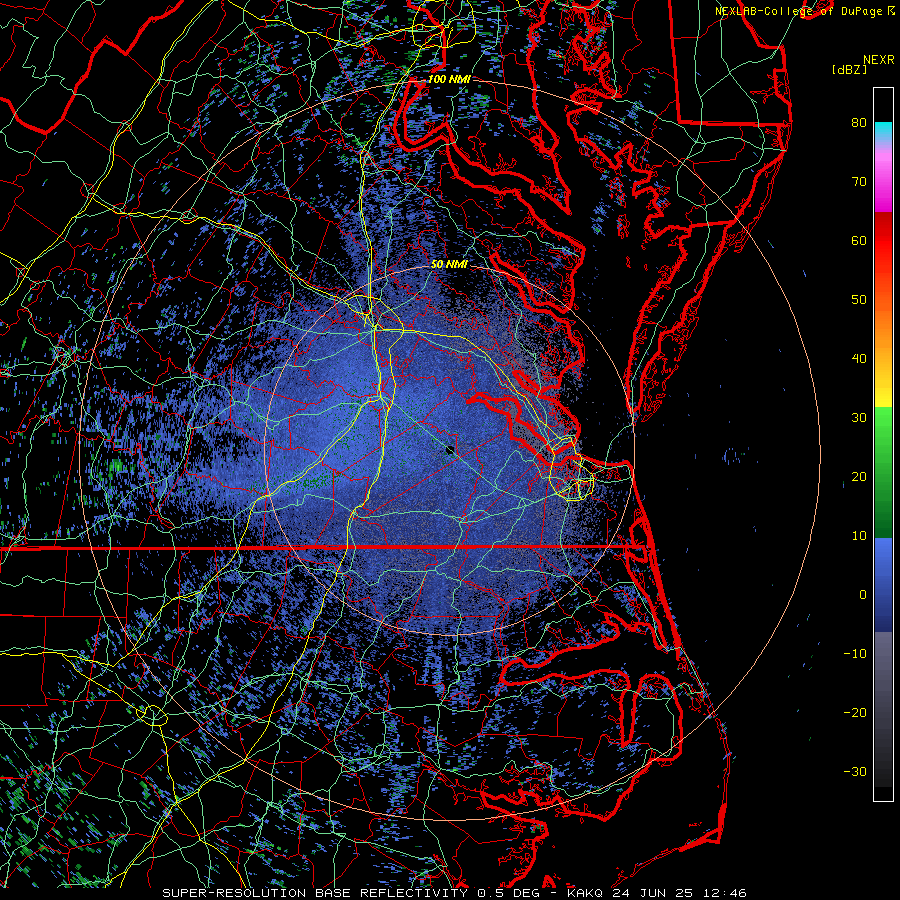Click the blue segment of the color bar

(883, 584)
